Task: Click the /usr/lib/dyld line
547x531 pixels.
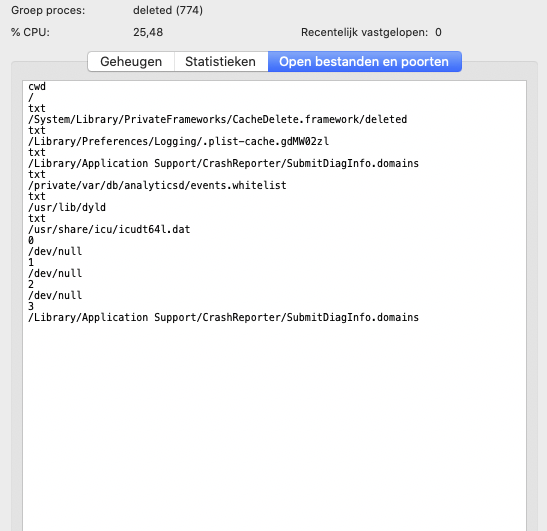Action: [67, 207]
